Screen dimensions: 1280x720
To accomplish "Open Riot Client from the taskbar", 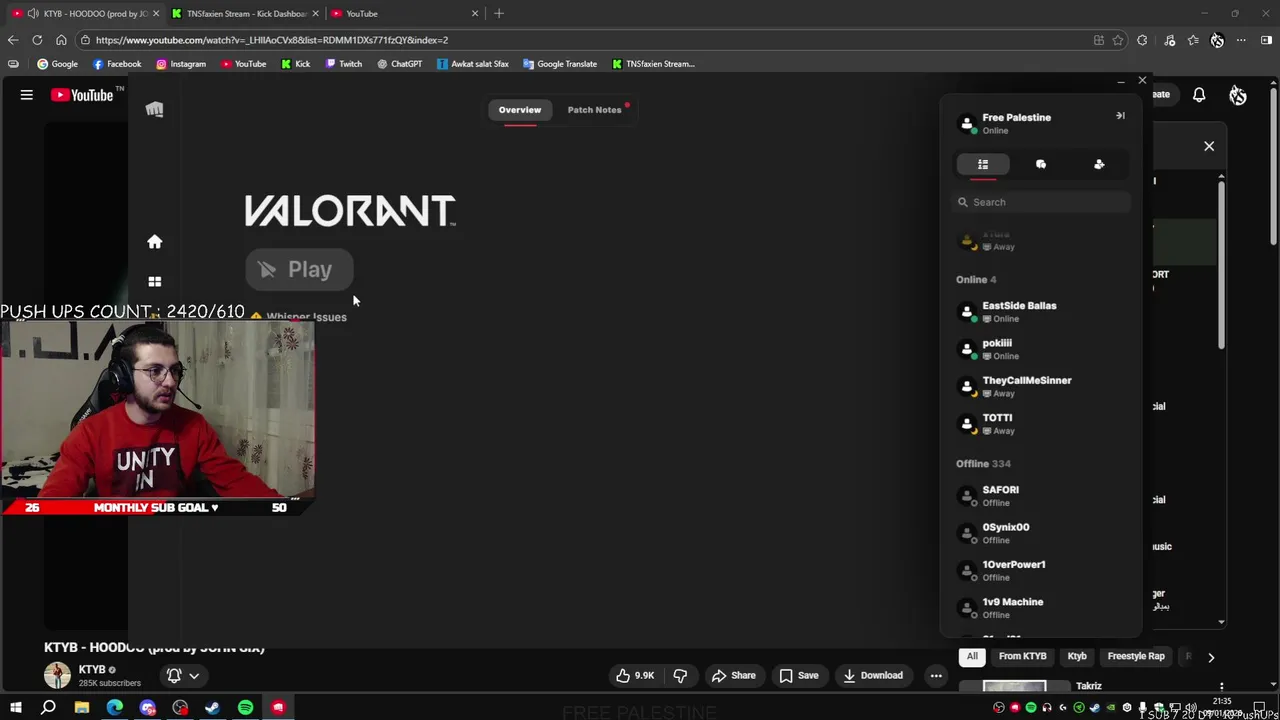I will point(278,708).
